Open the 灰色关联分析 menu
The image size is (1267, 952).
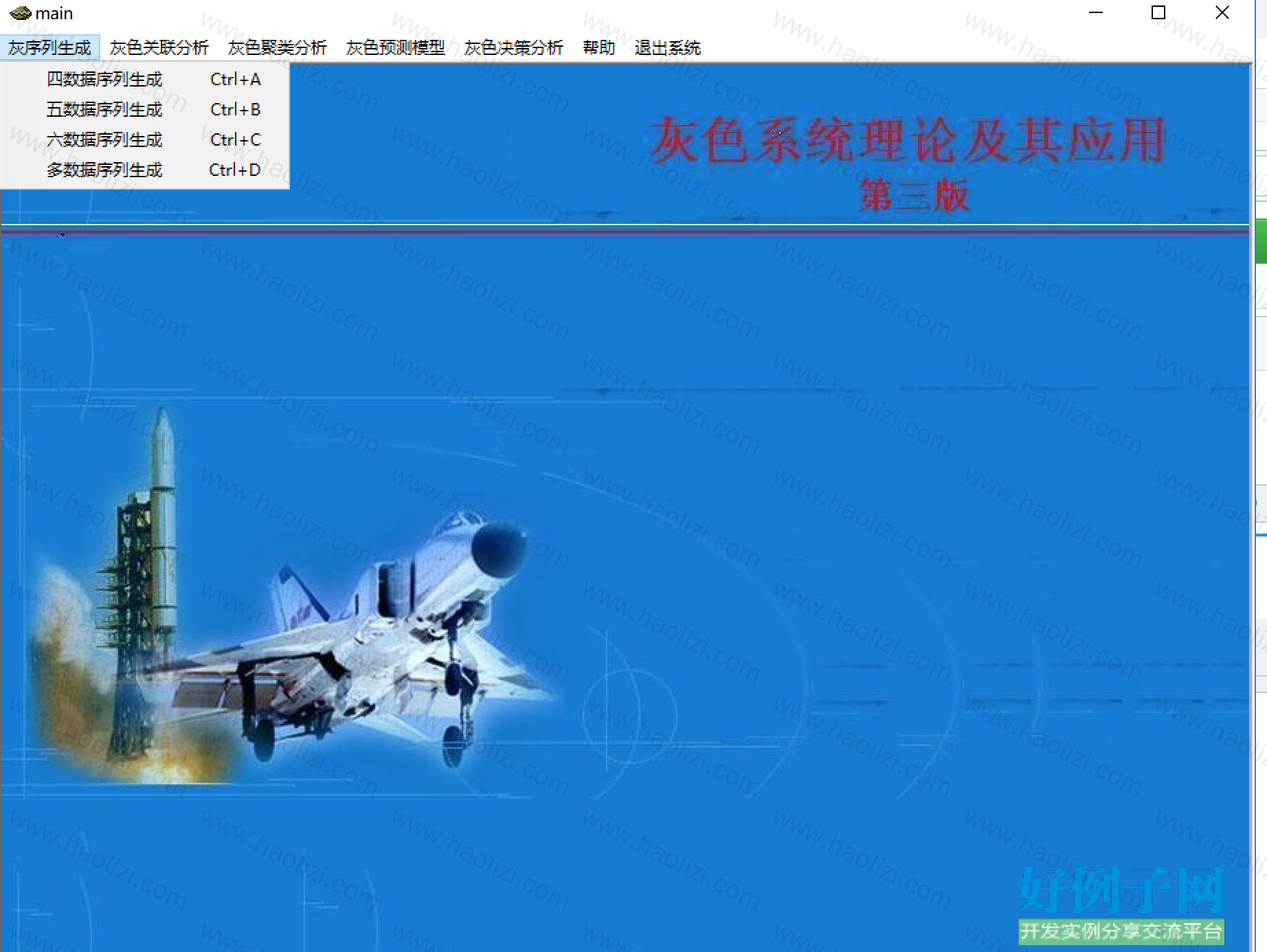coord(159,47)
